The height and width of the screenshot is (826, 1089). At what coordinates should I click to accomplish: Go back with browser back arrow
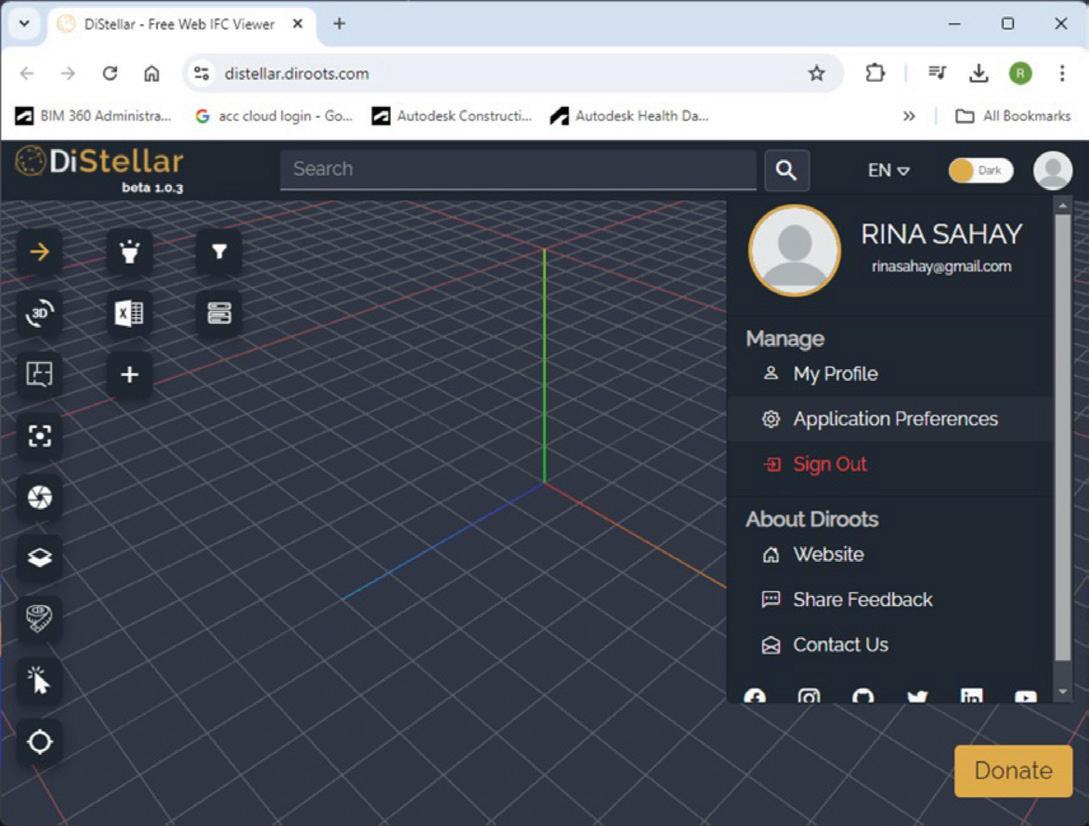point(27,74)
